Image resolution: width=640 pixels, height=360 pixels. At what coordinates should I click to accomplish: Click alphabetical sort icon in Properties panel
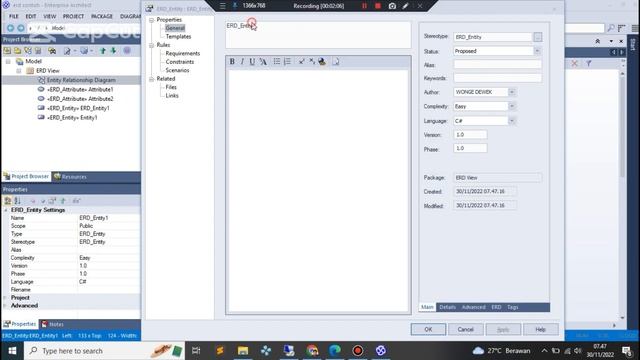pyautogui.click(x=18, y=201)
